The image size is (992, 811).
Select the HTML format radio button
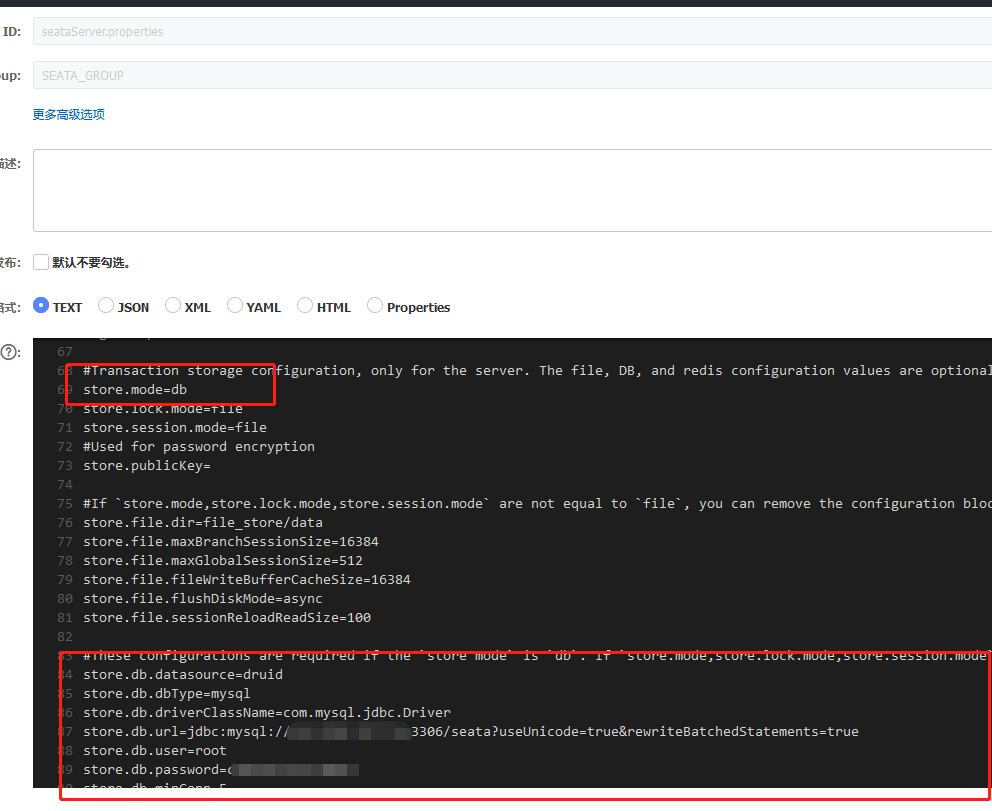click(305, 306)
